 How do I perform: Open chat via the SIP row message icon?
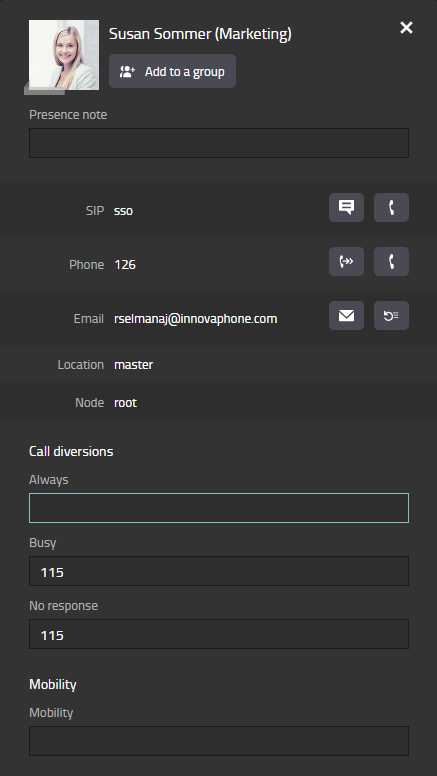[x=346, y=207]
